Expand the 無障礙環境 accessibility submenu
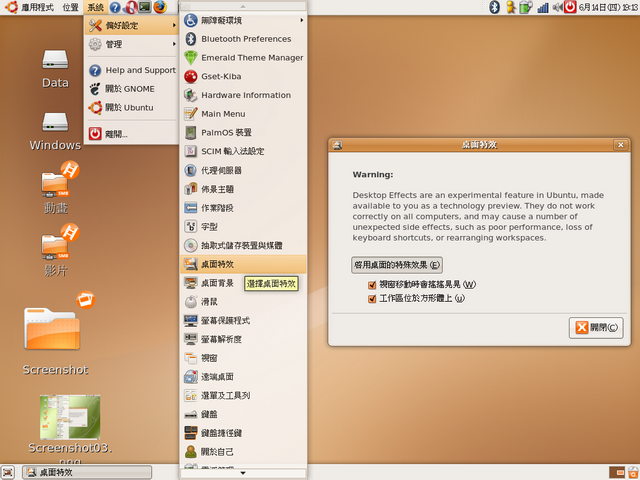The width and height of the screenshot is (640, 480). [x=243, y=20]
